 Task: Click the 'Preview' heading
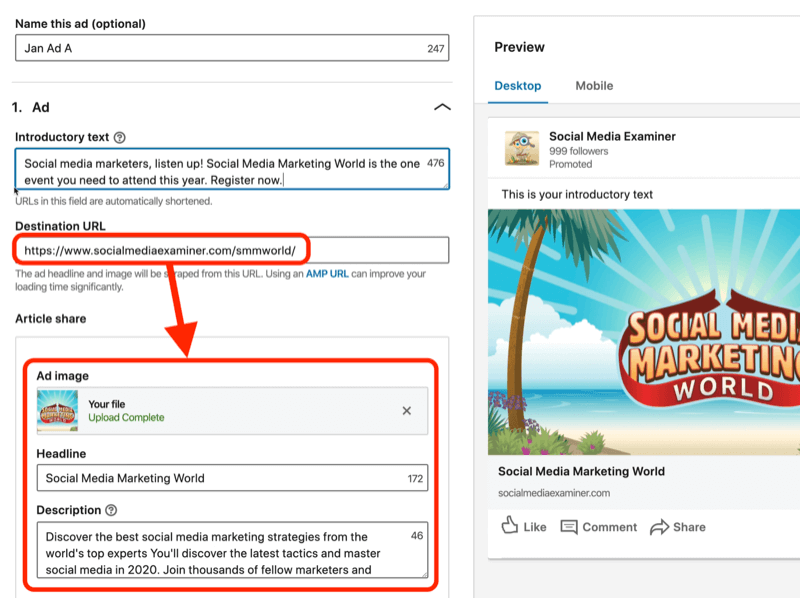tap(519, 47)
